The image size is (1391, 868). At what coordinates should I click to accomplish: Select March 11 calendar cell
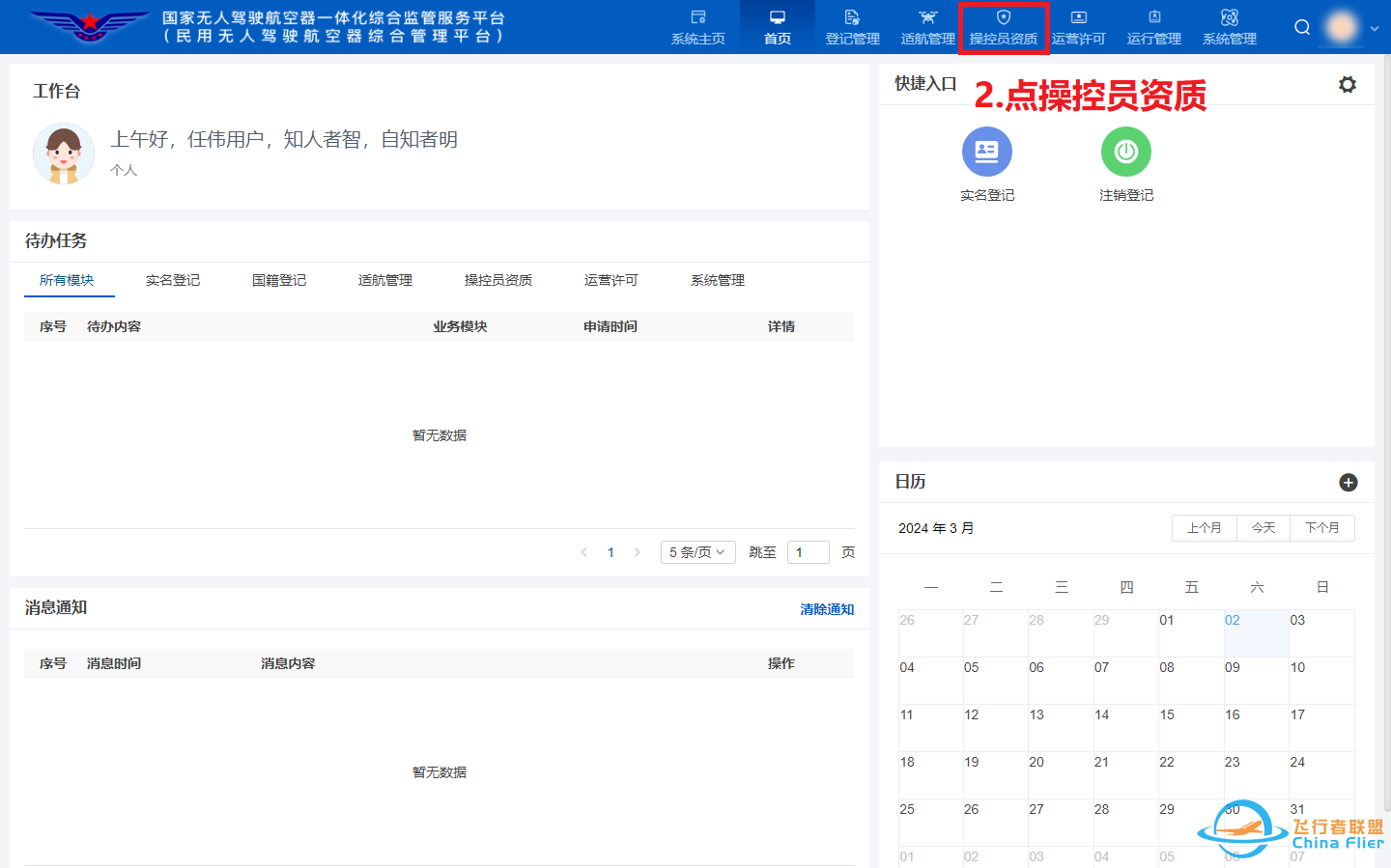click(x=930, y=728)
